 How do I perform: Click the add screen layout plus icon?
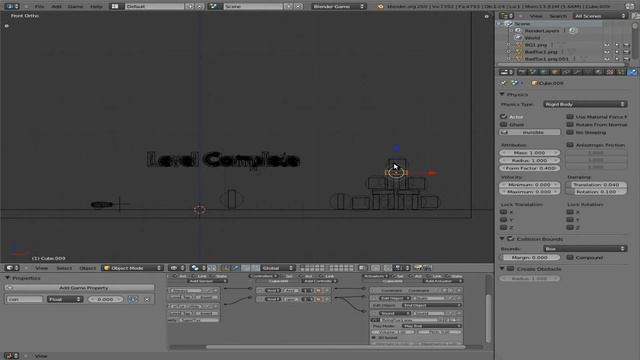click(x=190, y=6)
